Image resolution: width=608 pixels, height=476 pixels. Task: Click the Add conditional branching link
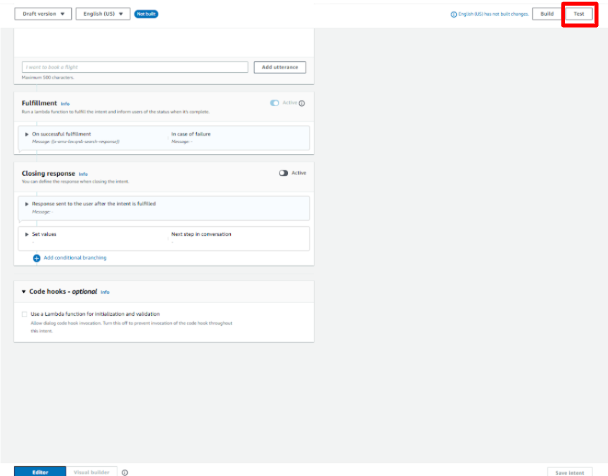(75, 258)
